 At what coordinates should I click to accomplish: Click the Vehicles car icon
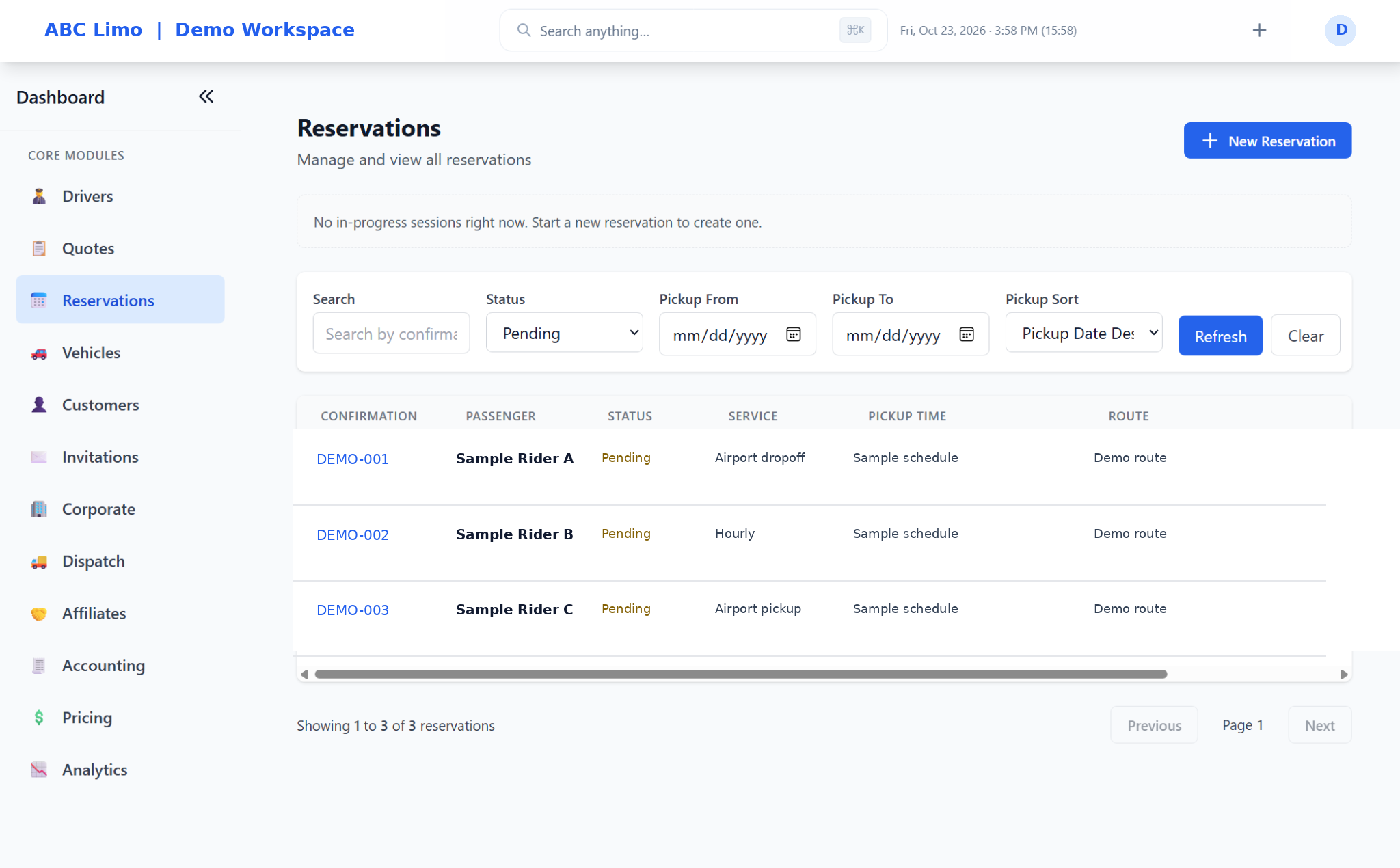click(x=39, y=353)
